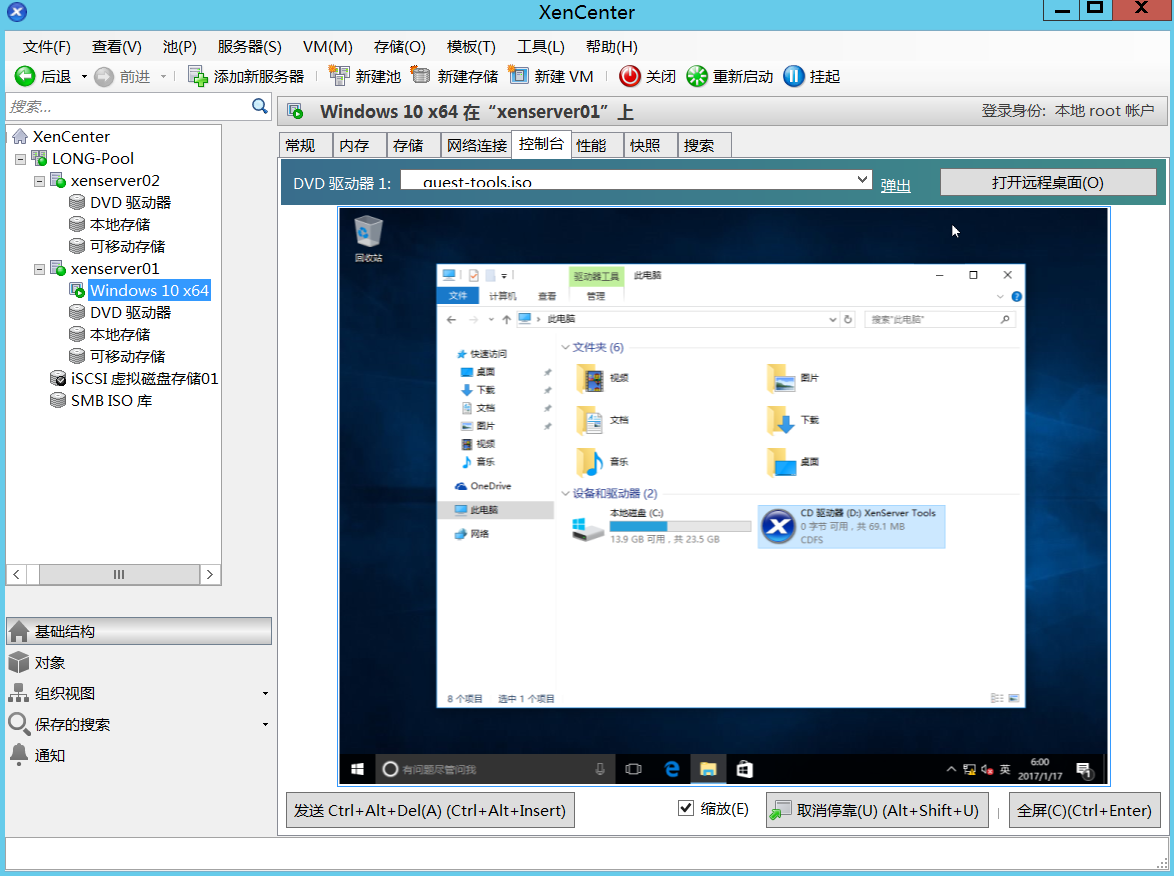
Task: Select 可移动存储 under xenserver02
Action: click(127, 246)
